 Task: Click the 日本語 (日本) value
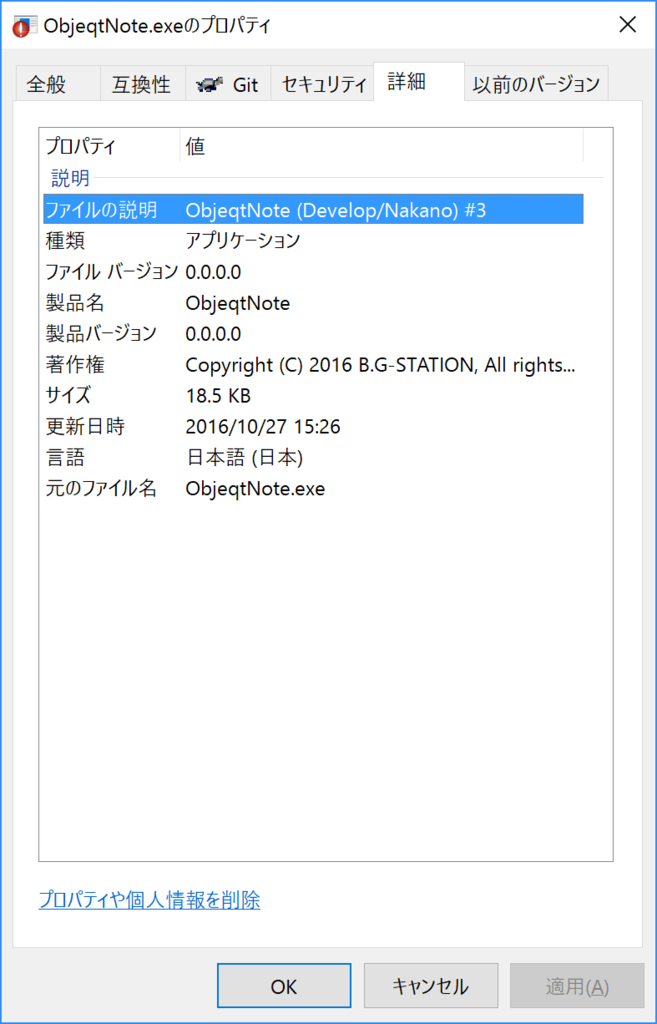pos(244,458)
